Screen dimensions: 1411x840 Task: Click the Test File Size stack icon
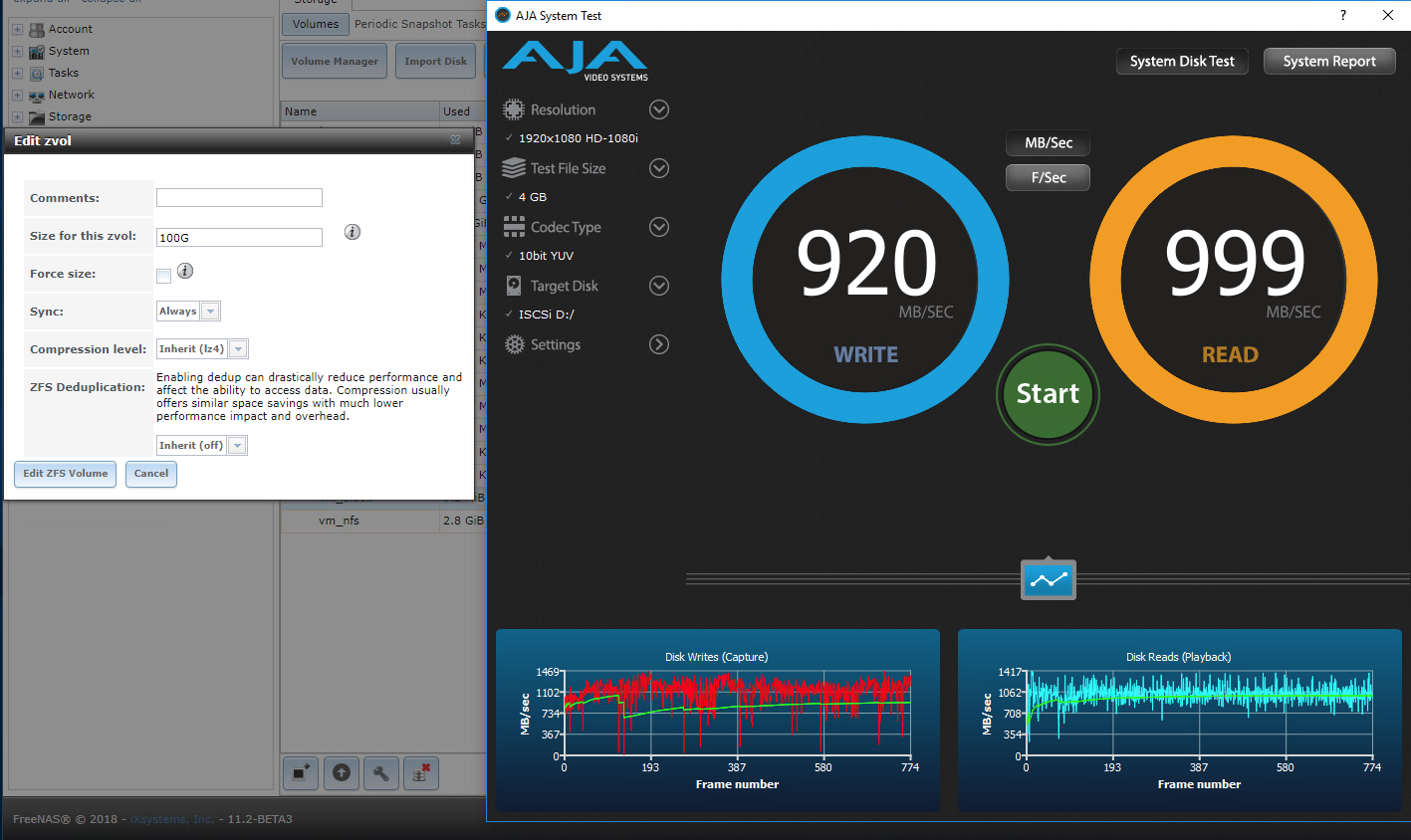pyautogui.click(x=514, y=168)
